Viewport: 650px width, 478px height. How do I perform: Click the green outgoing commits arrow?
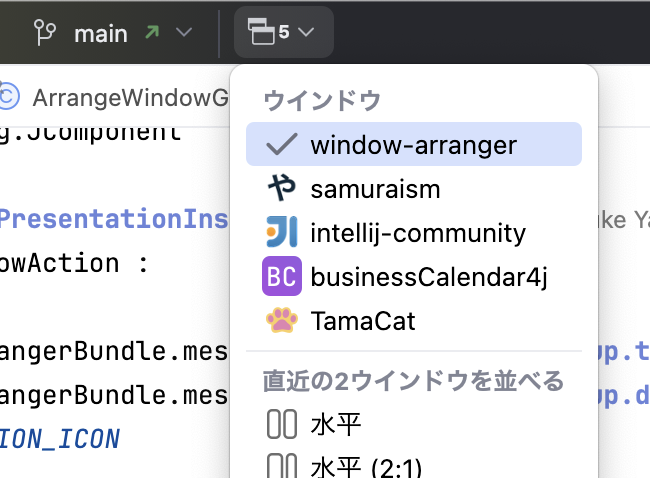click(x=152, y=32)
